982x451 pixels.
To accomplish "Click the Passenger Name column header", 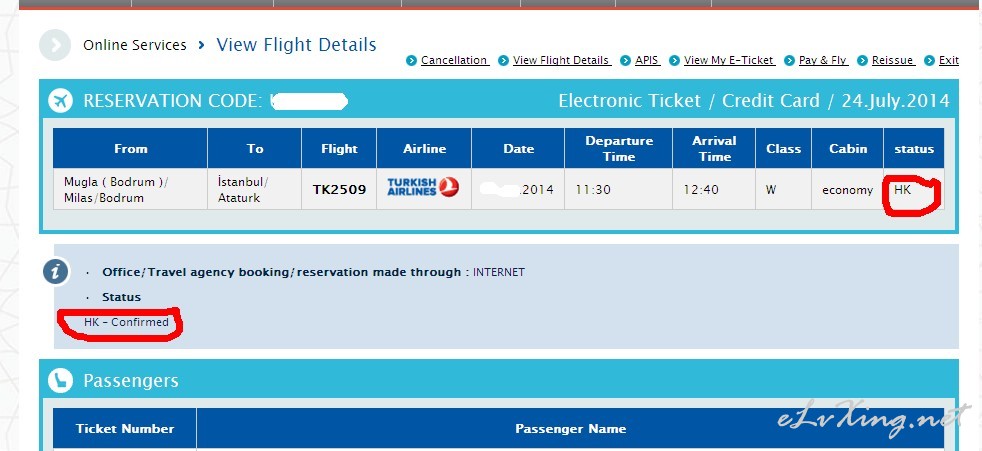I will click(x=571, y=429).
